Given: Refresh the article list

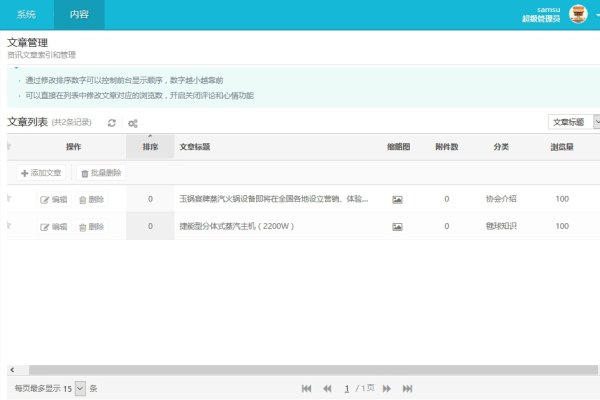Looking at the screenshot, I should coord(112,123).
